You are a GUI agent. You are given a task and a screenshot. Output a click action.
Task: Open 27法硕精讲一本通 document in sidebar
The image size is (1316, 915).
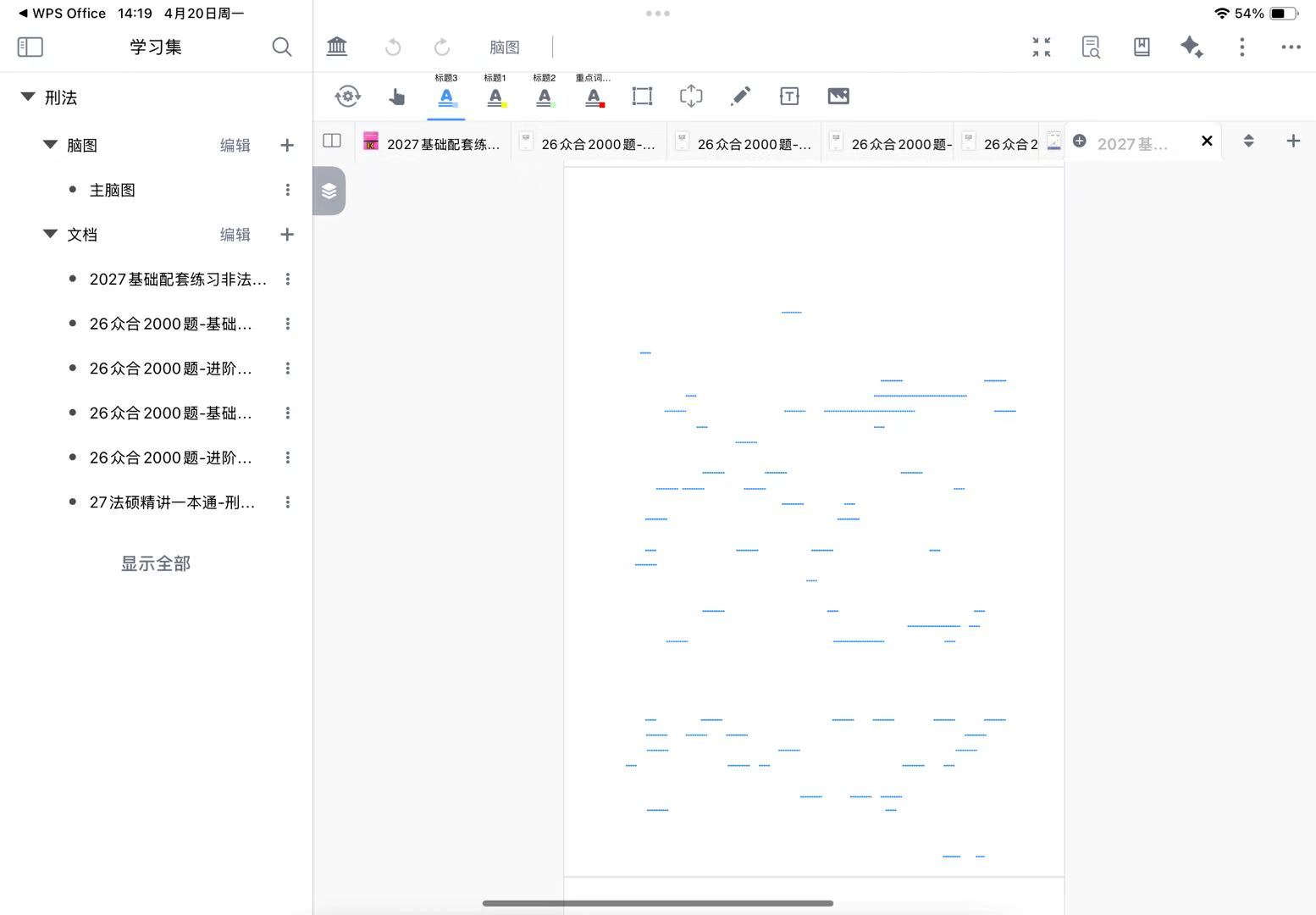[x=172, y=502]
